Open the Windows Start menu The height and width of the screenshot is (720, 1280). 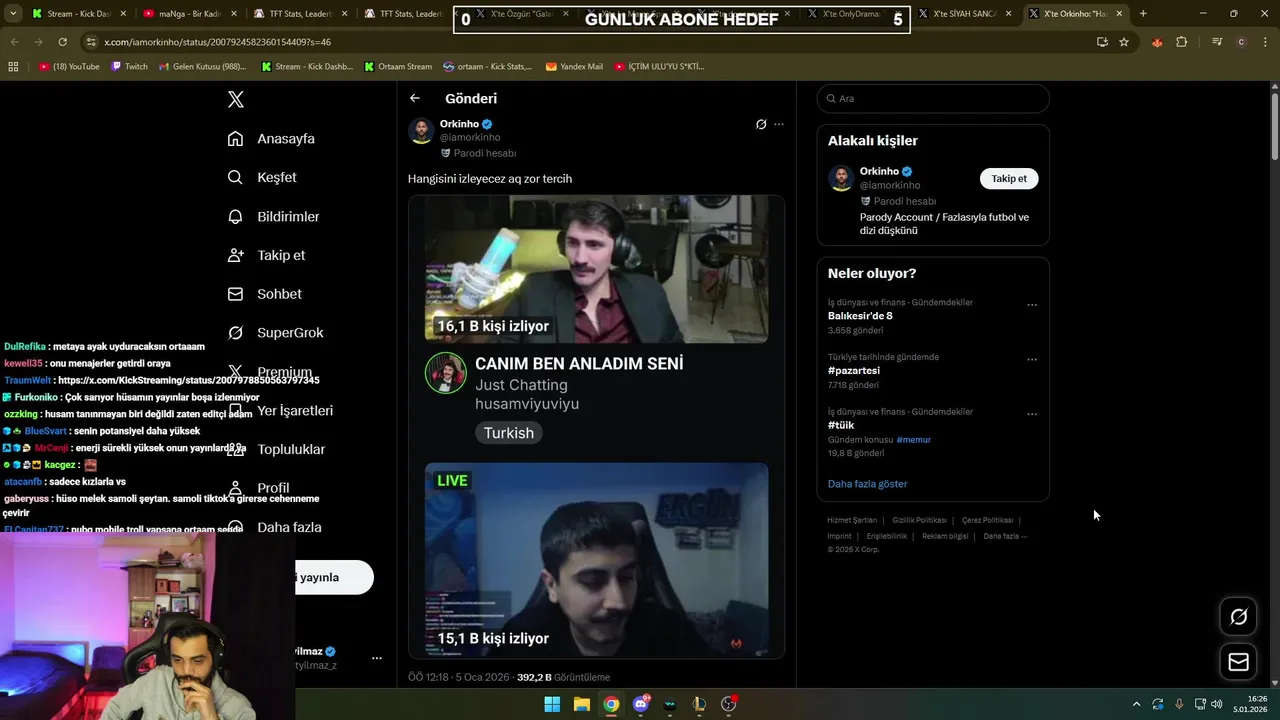552,704
